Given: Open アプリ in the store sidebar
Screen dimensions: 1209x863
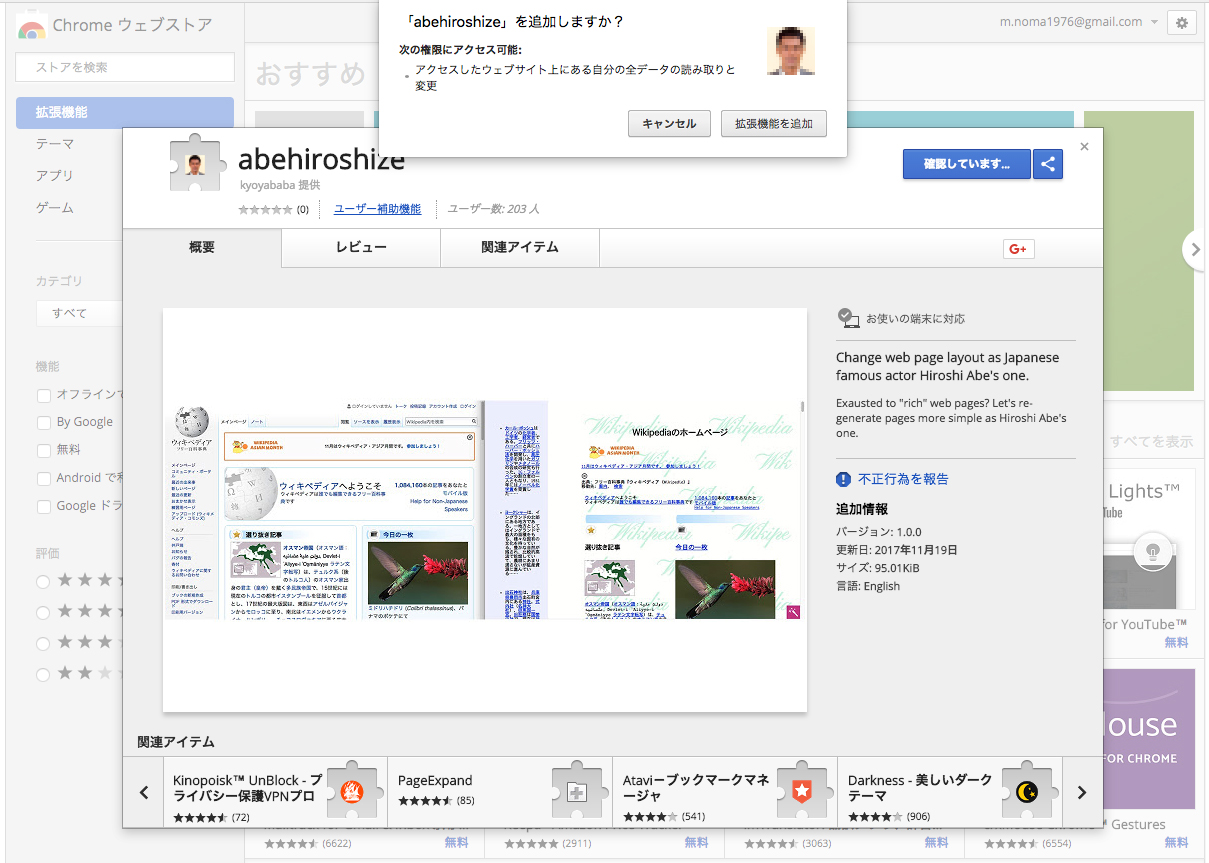Looking at the screenshot, I should pos(55,176).
